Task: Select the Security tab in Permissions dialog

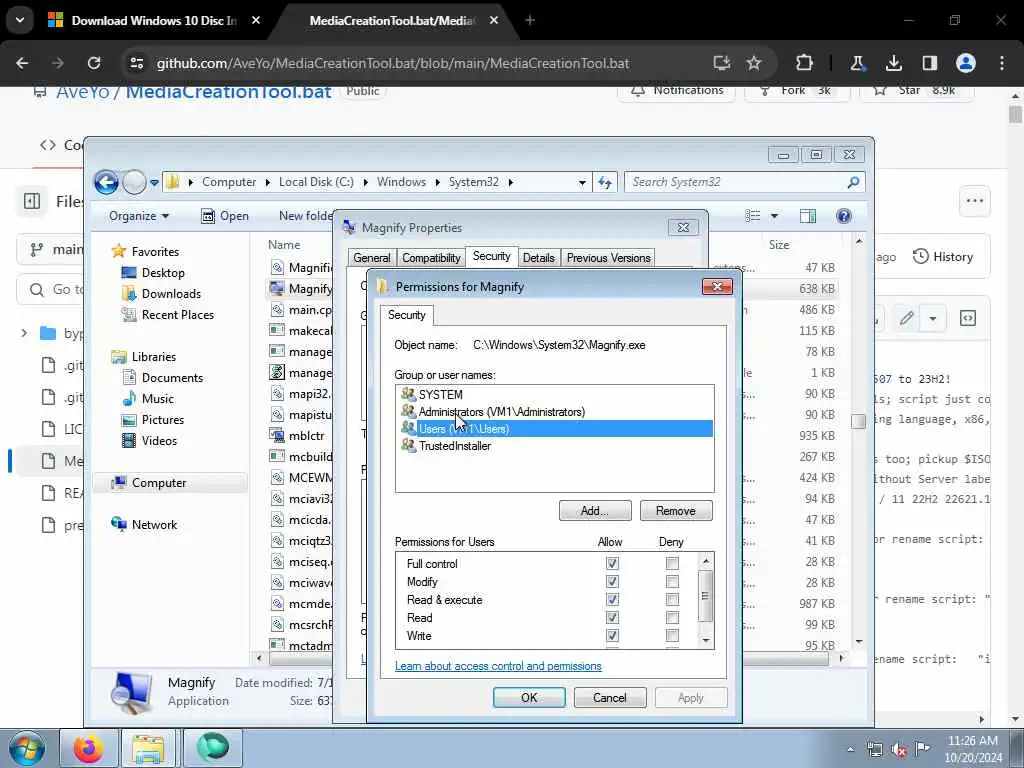Action: coord(406,315)
